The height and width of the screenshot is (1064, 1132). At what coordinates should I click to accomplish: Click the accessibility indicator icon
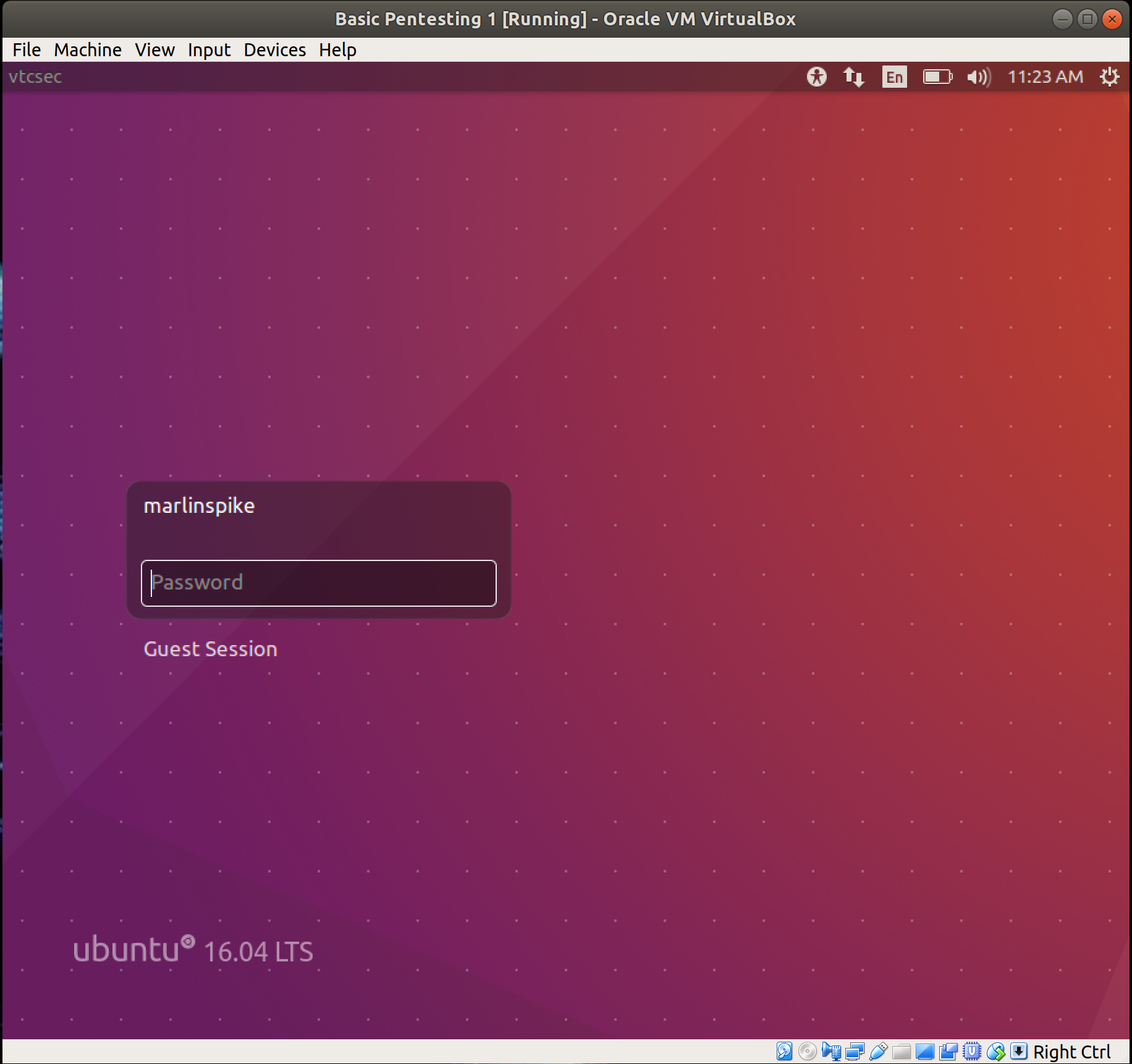816,77
